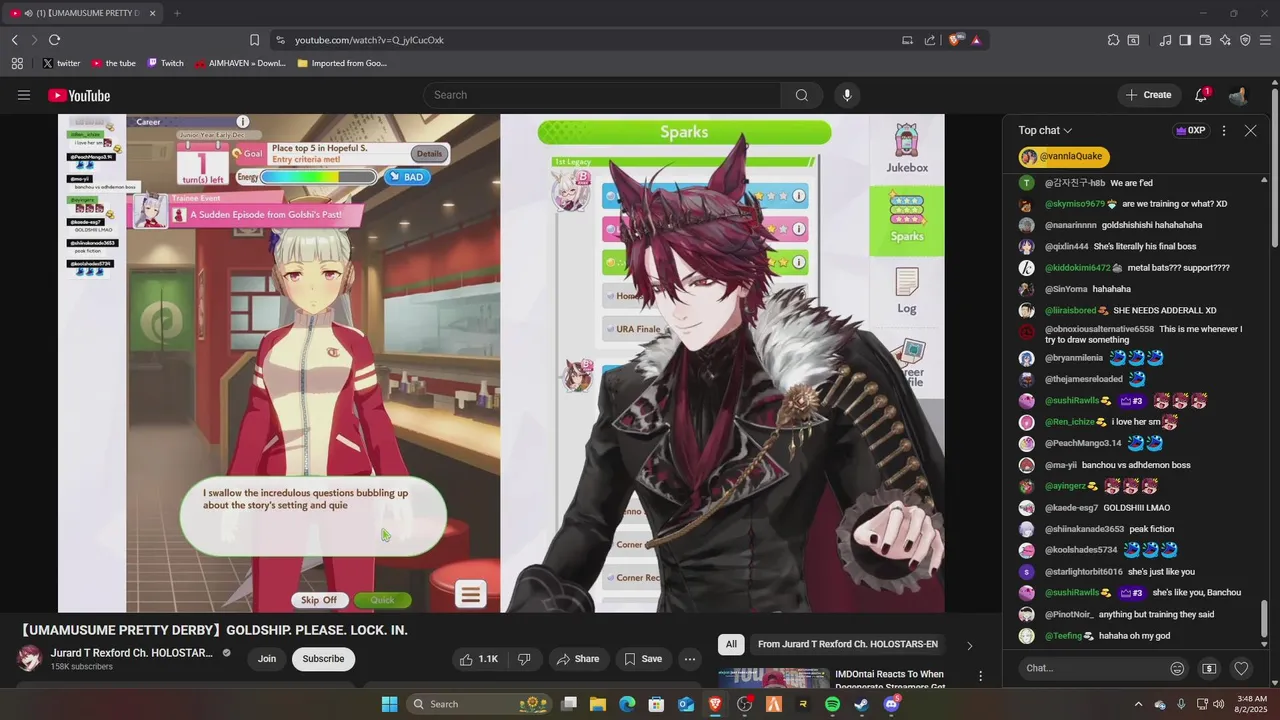Image resolution: width=1280 pixels, height=720 pixels.
Task: Open browser main menu hamburger
Action: (1266, 40)
